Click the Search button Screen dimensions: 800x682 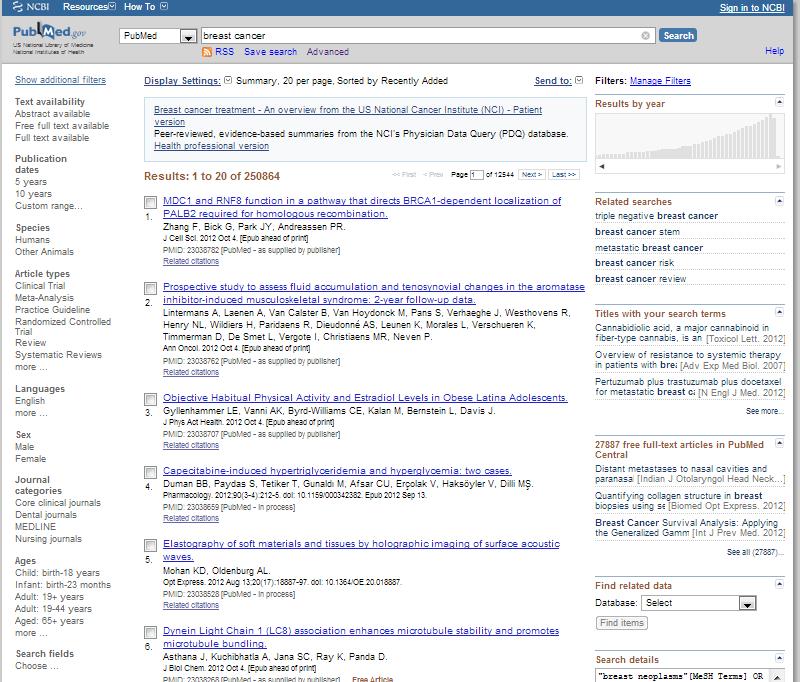[x=678, y=36]
